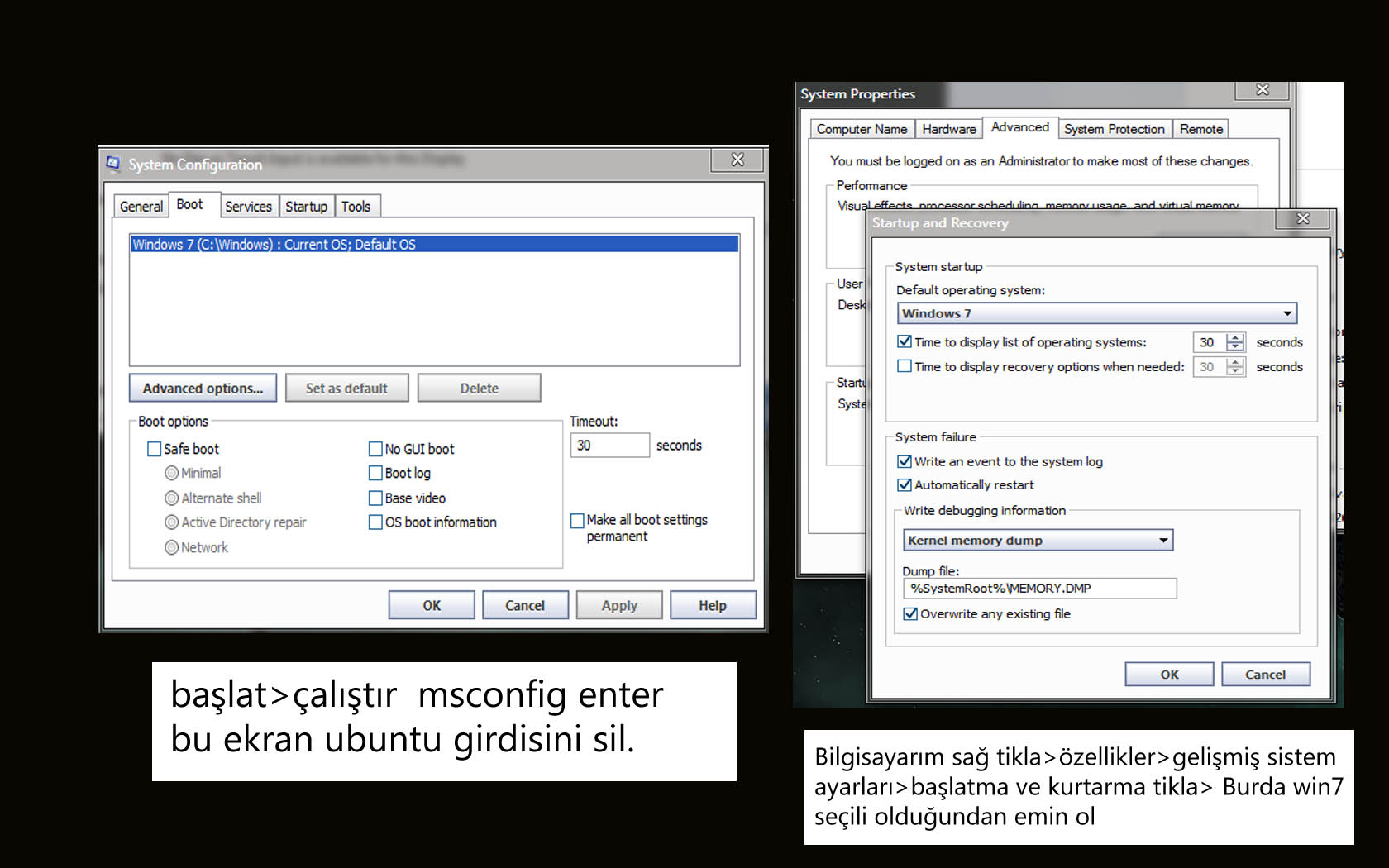Open the Default operating system dropdown

pos(1097,313)
